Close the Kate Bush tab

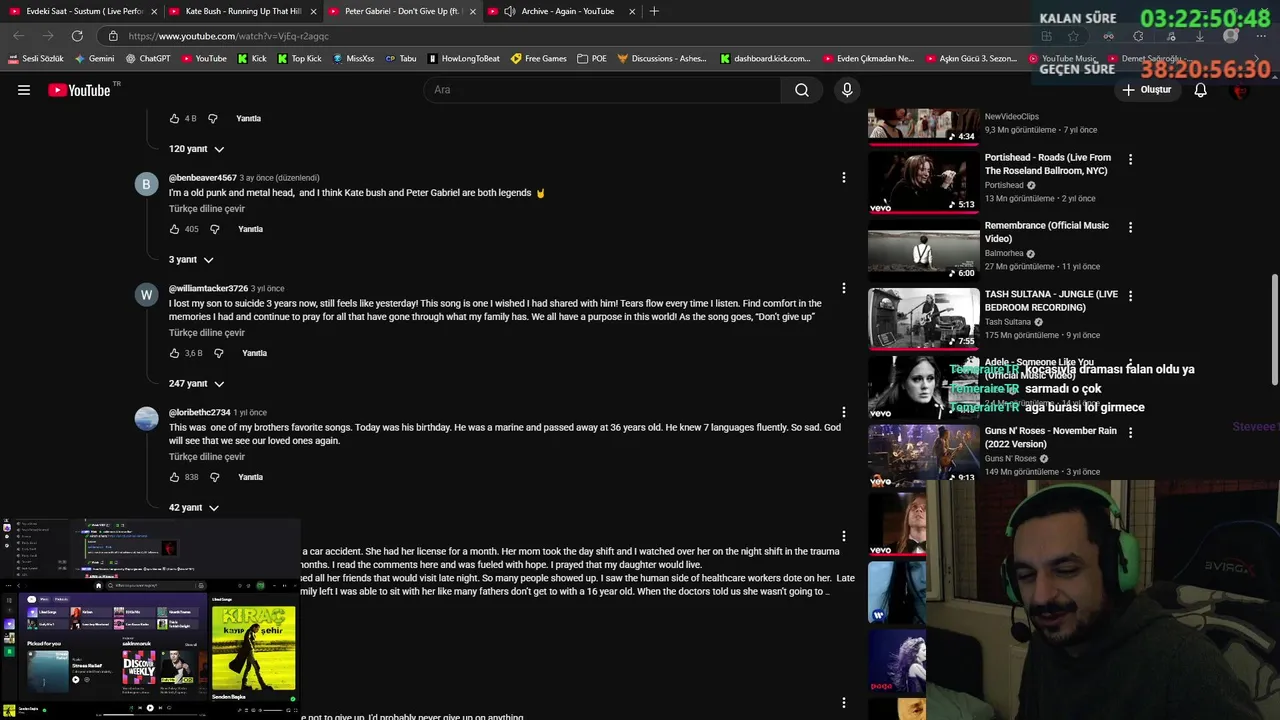point(314,11)
